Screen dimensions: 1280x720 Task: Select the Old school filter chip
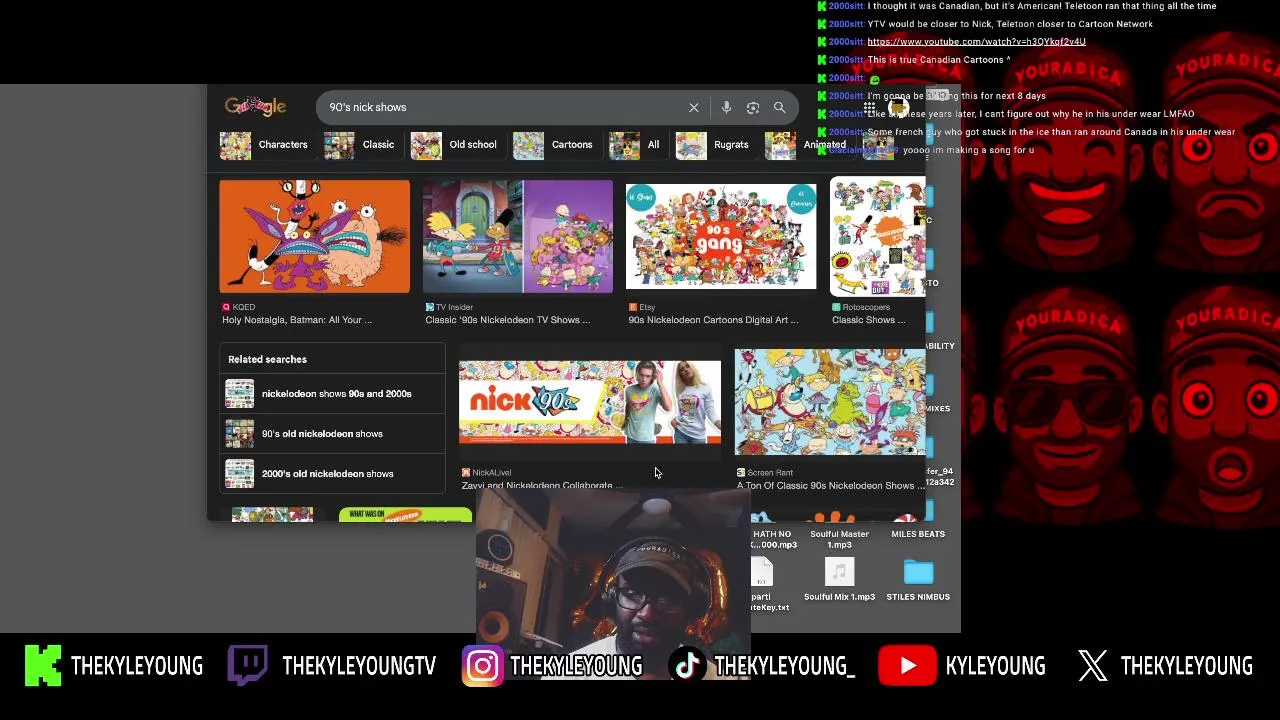[x=455, y=145]
